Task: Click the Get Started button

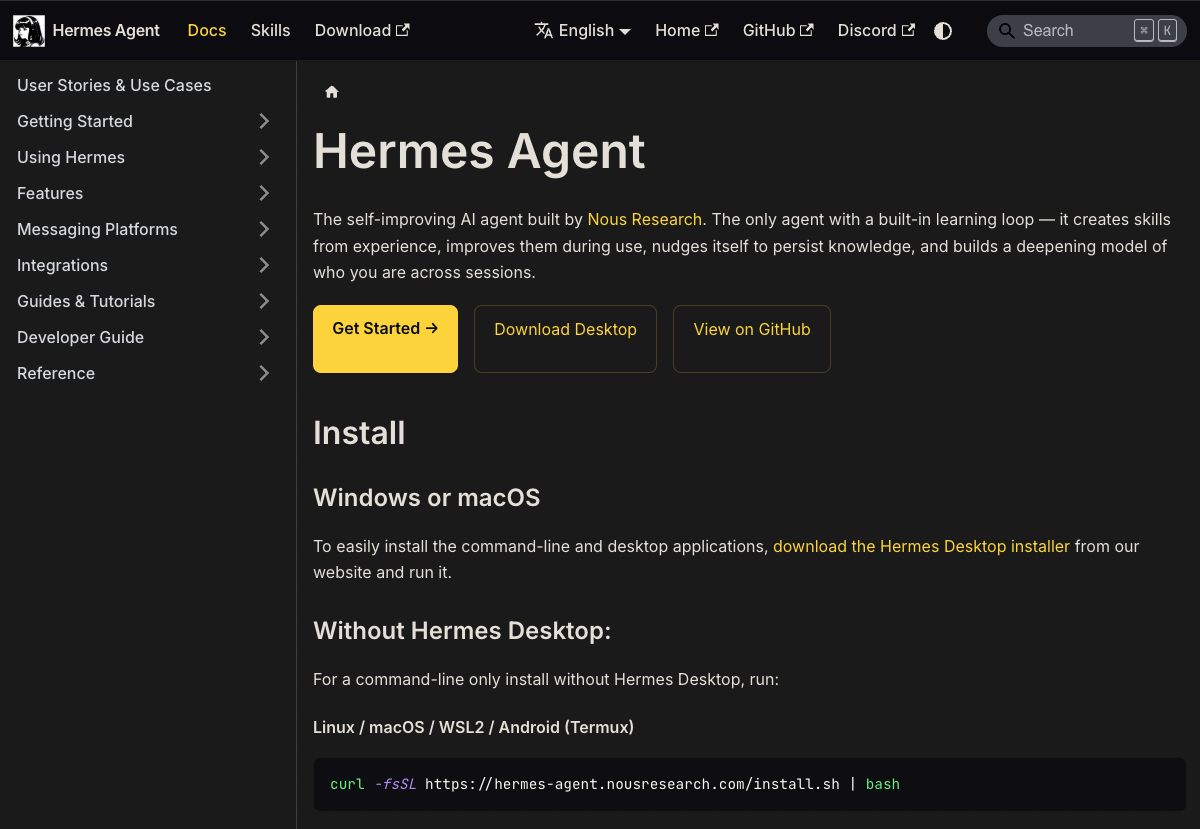Action: point(385,339)
